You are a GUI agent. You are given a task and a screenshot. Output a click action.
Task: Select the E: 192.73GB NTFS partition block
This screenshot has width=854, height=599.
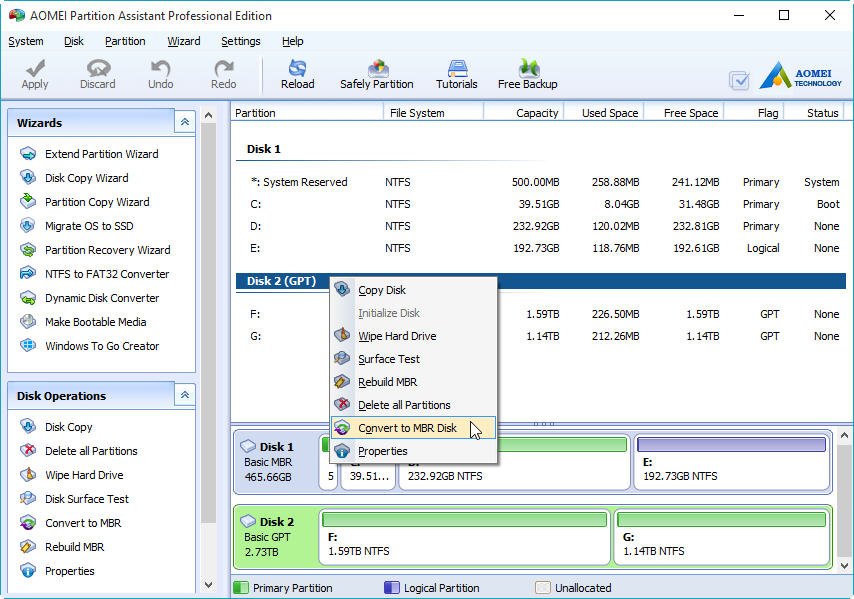point(731,462)
